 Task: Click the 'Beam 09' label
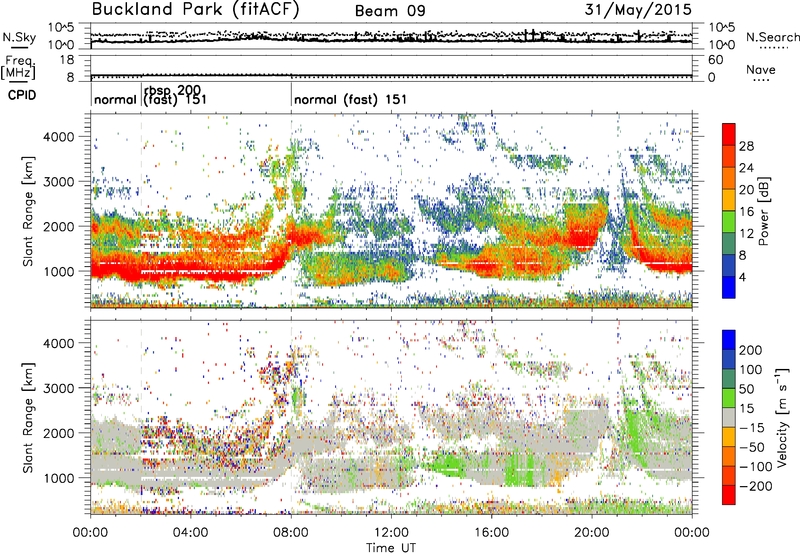[x=390, y=11]
